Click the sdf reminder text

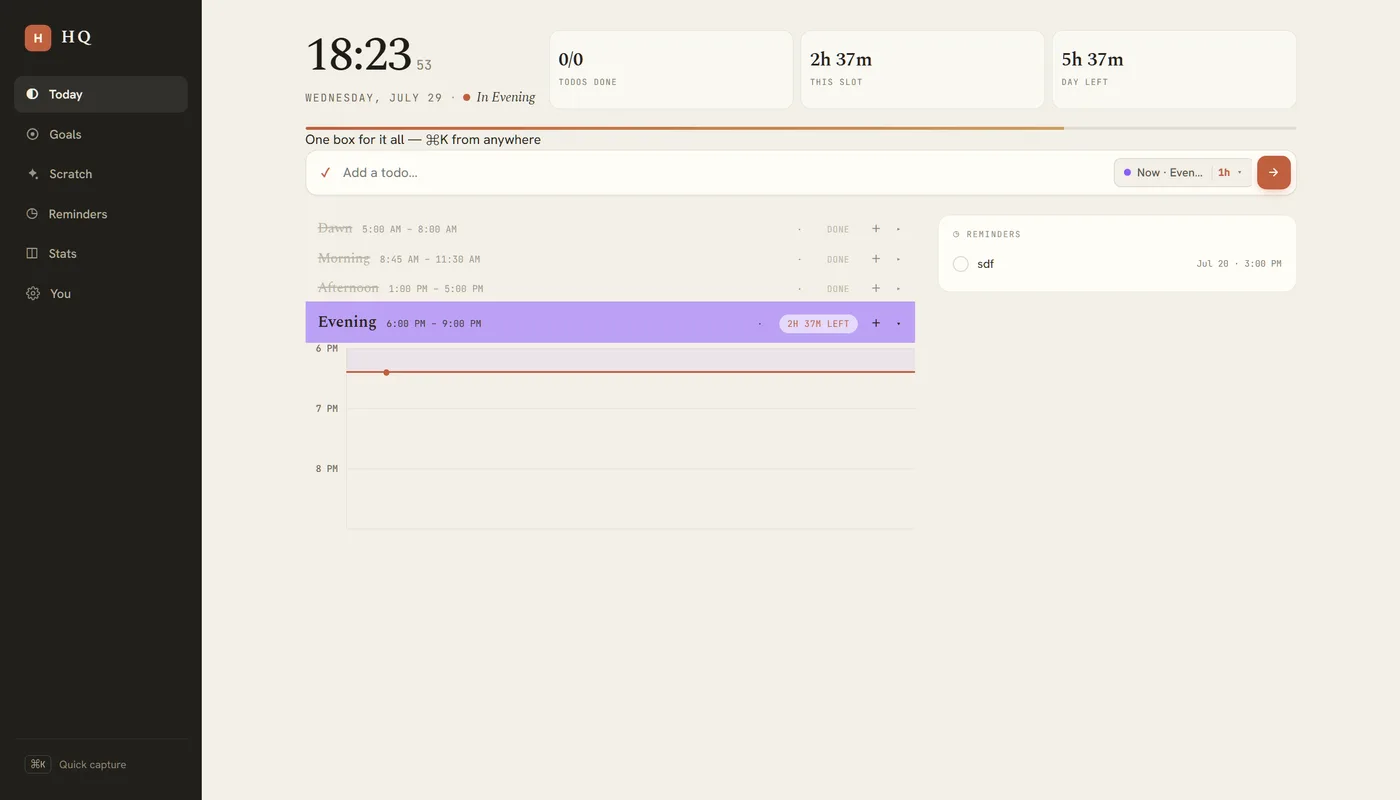pyautogui.click(x=985, y=264)
